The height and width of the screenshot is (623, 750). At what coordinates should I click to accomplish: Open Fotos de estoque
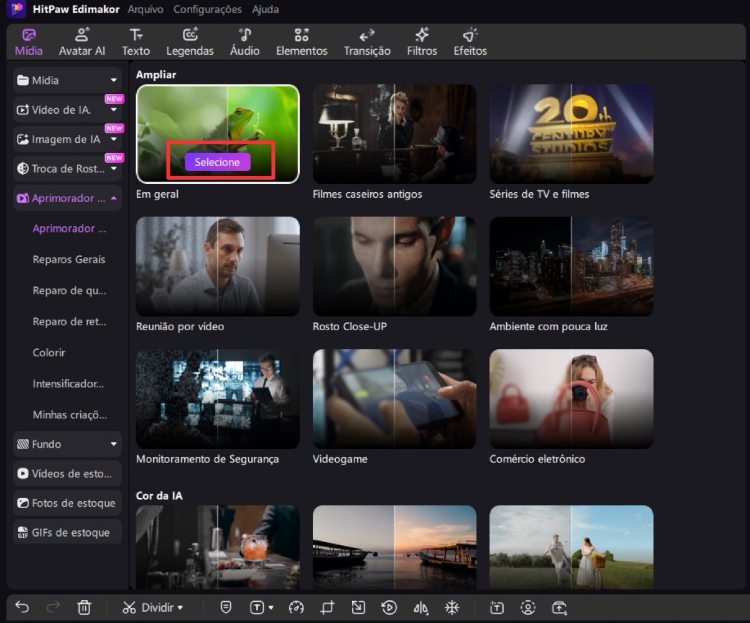67,503
